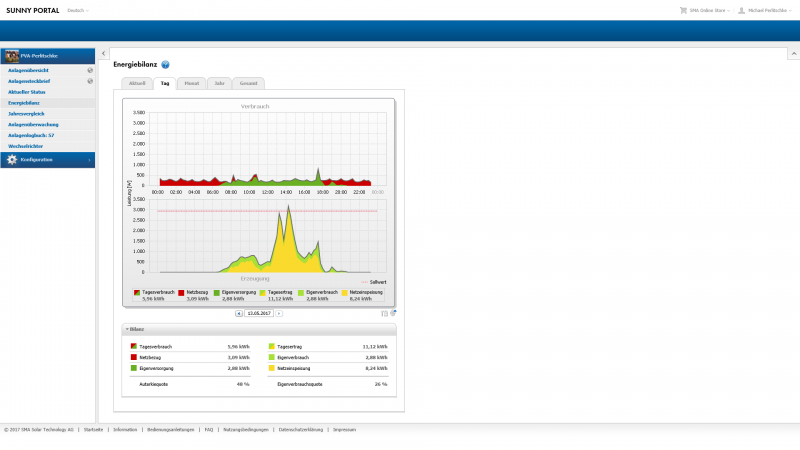Open the Energiebilanz help icon

click(x=165, y=65)
